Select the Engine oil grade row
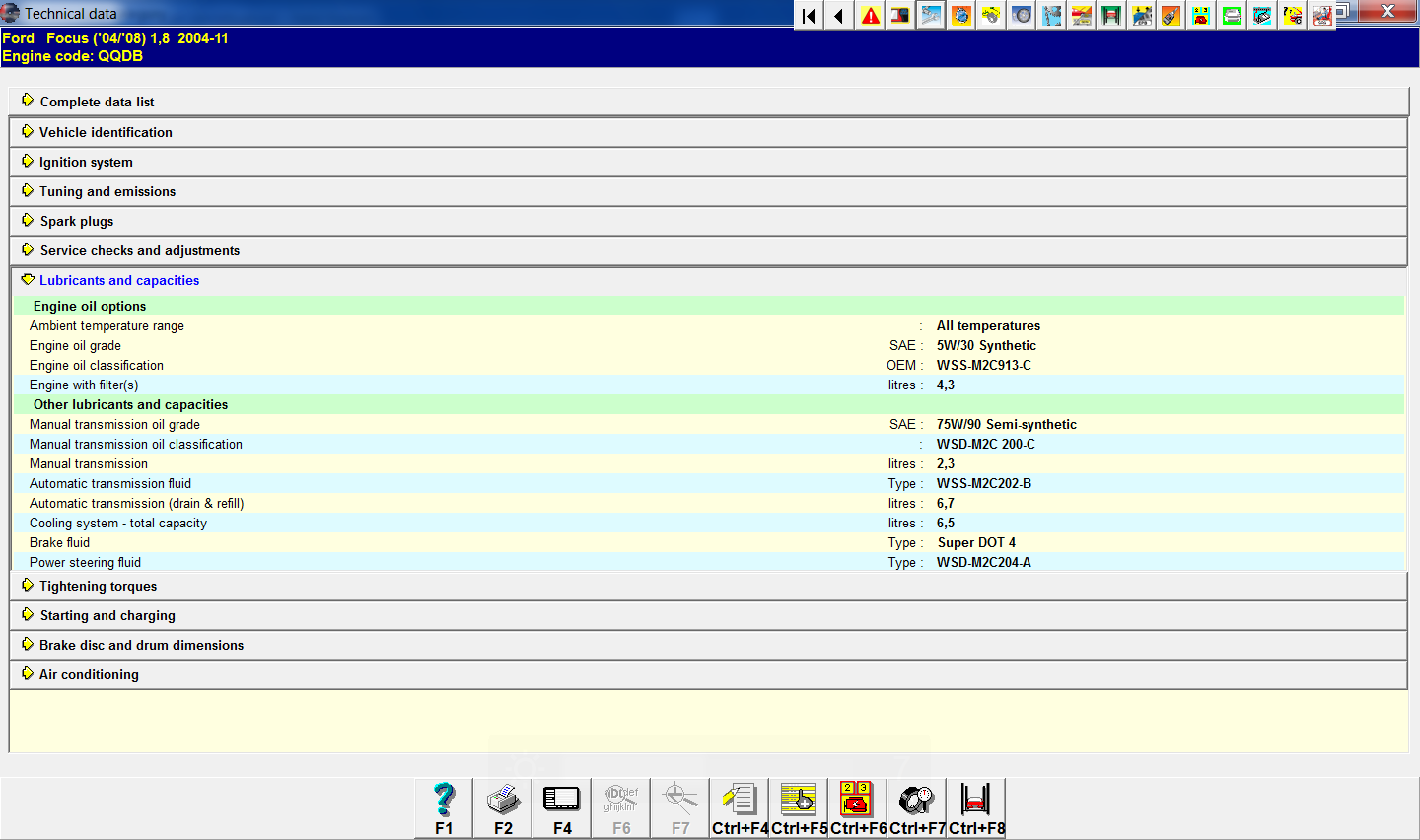1420x840 pixels. [76, 345]
